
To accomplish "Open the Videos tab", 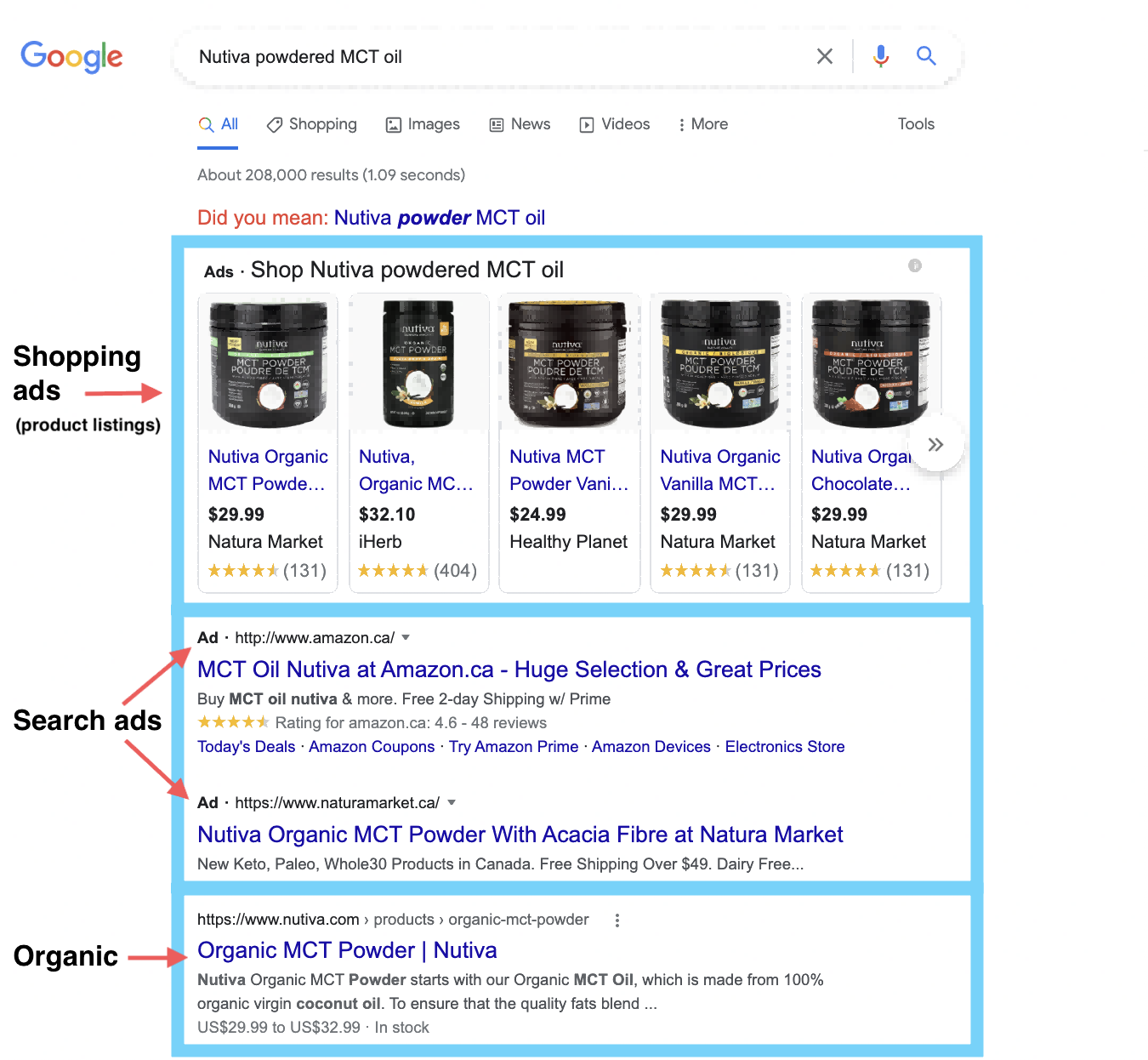I will (615, 124).
